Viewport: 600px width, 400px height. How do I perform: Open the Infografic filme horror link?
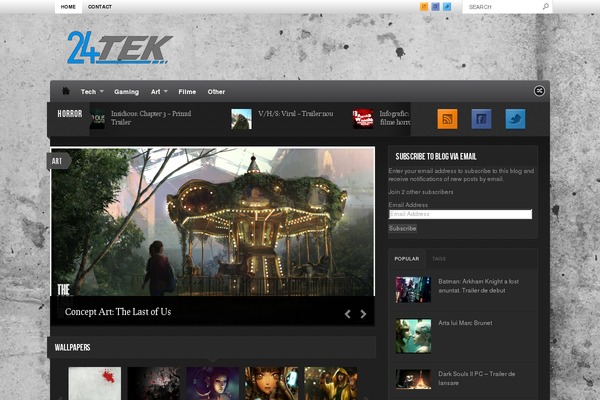coord(395,118)
